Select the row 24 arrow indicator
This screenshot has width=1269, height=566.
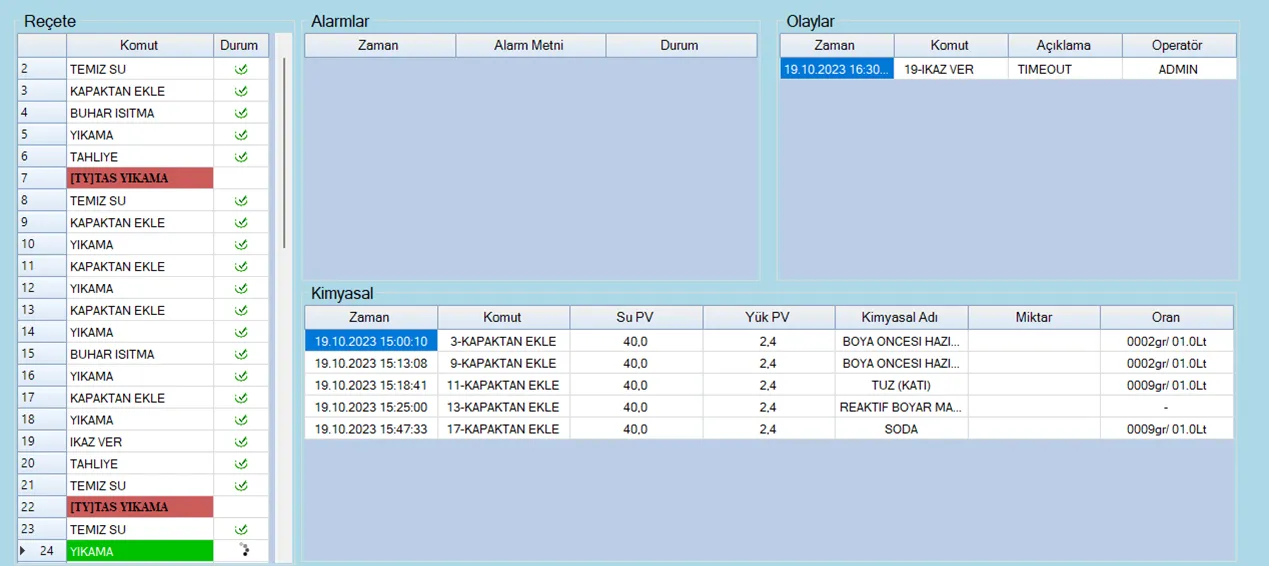pyautogui.click(x=23, y=551)
